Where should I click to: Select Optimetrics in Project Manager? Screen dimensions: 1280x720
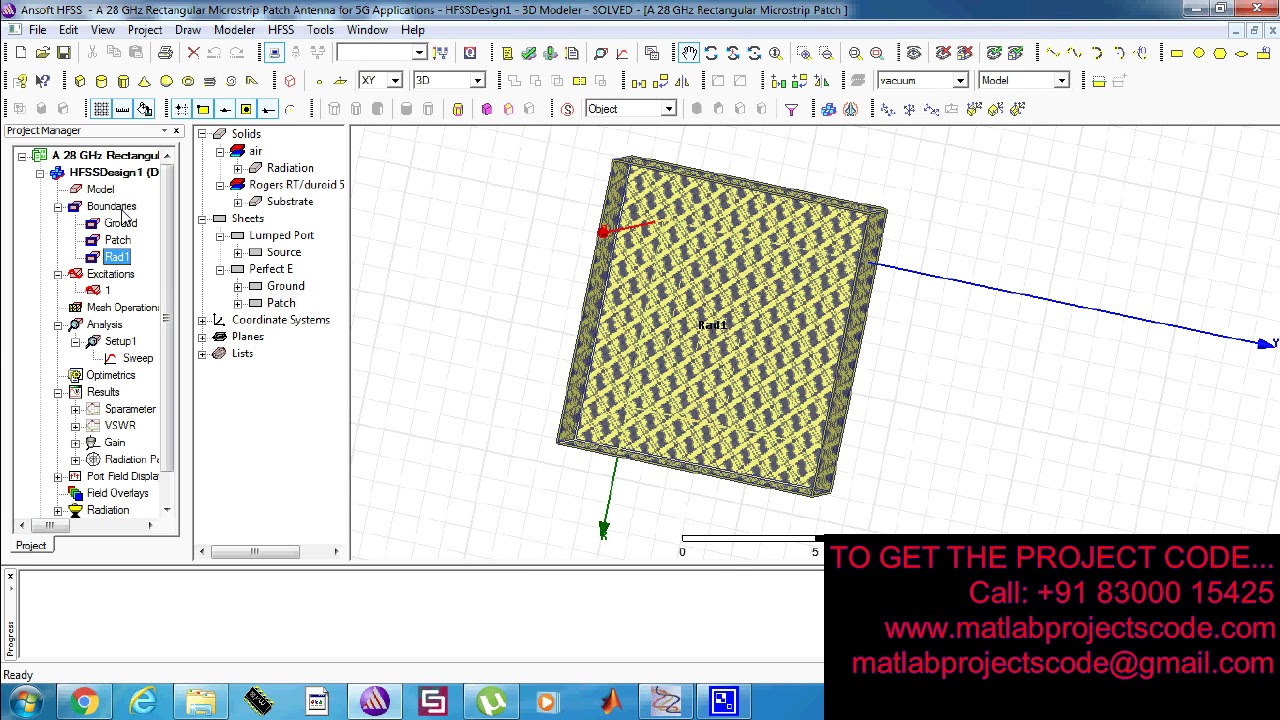click(110, 375)
